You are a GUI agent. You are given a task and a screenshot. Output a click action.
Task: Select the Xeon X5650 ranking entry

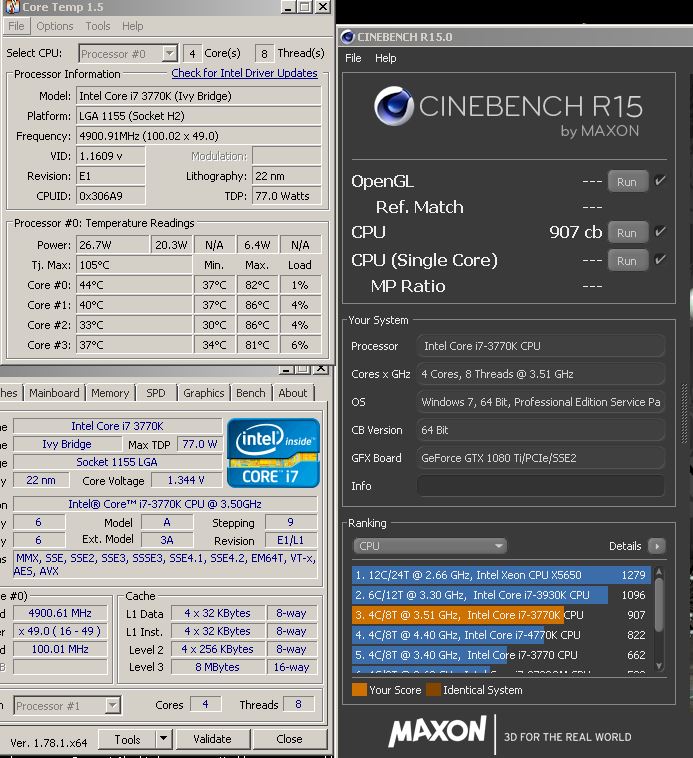coord(501,575)
